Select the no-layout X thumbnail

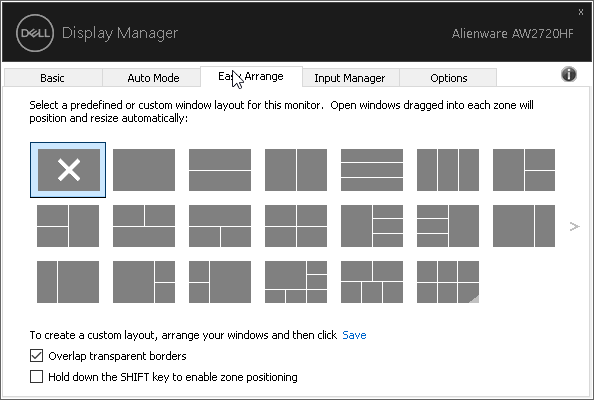(68, 170)
